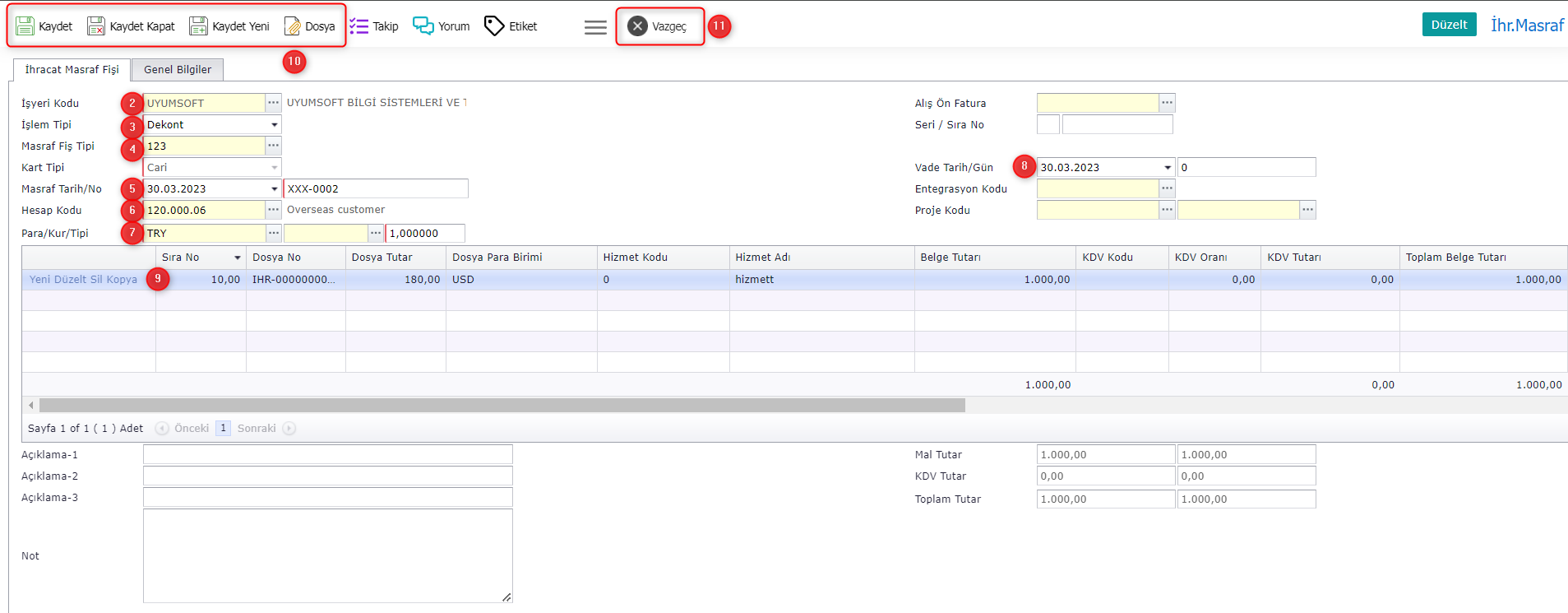Click the Kaydet save button
Screen dimensions: 1568x613
pyautogui.click(x=44, y=26)
